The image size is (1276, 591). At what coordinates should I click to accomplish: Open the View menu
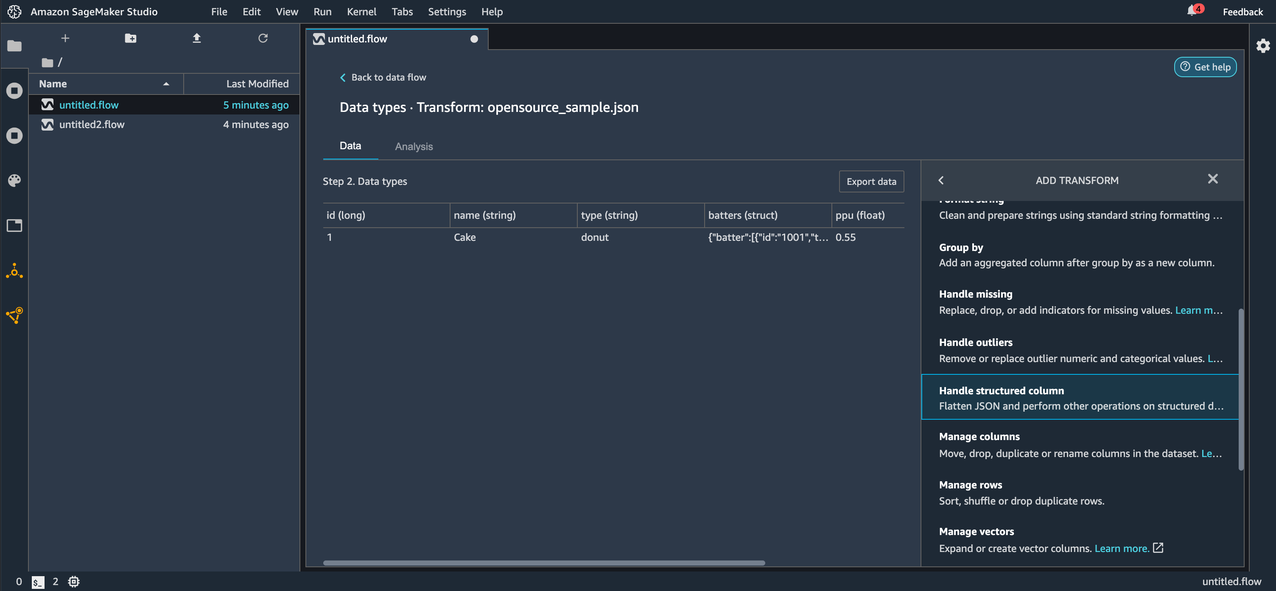[x=287, y=12]
